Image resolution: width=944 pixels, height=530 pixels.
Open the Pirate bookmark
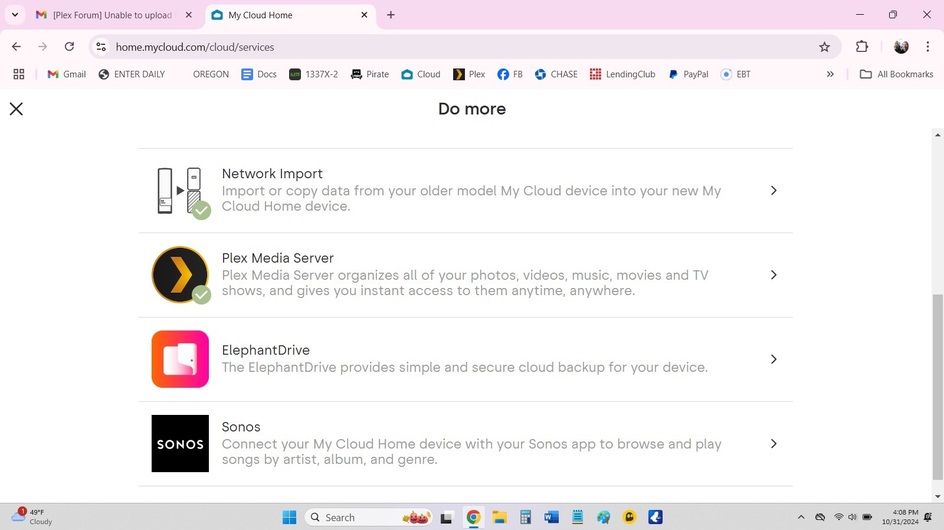pos(370,74)
